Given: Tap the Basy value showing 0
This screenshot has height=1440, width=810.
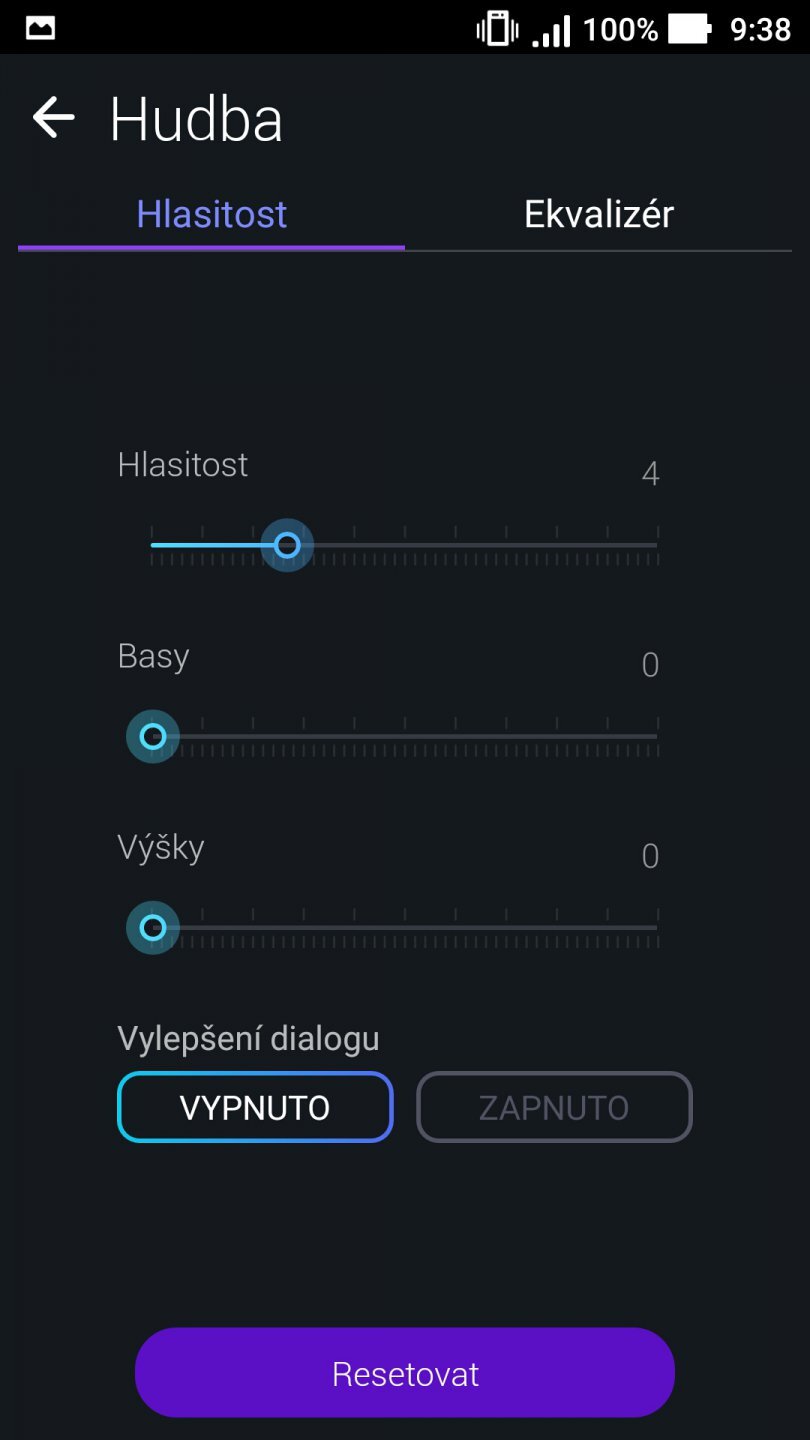Looking at the screenshot, I should (x=650, y=665).
